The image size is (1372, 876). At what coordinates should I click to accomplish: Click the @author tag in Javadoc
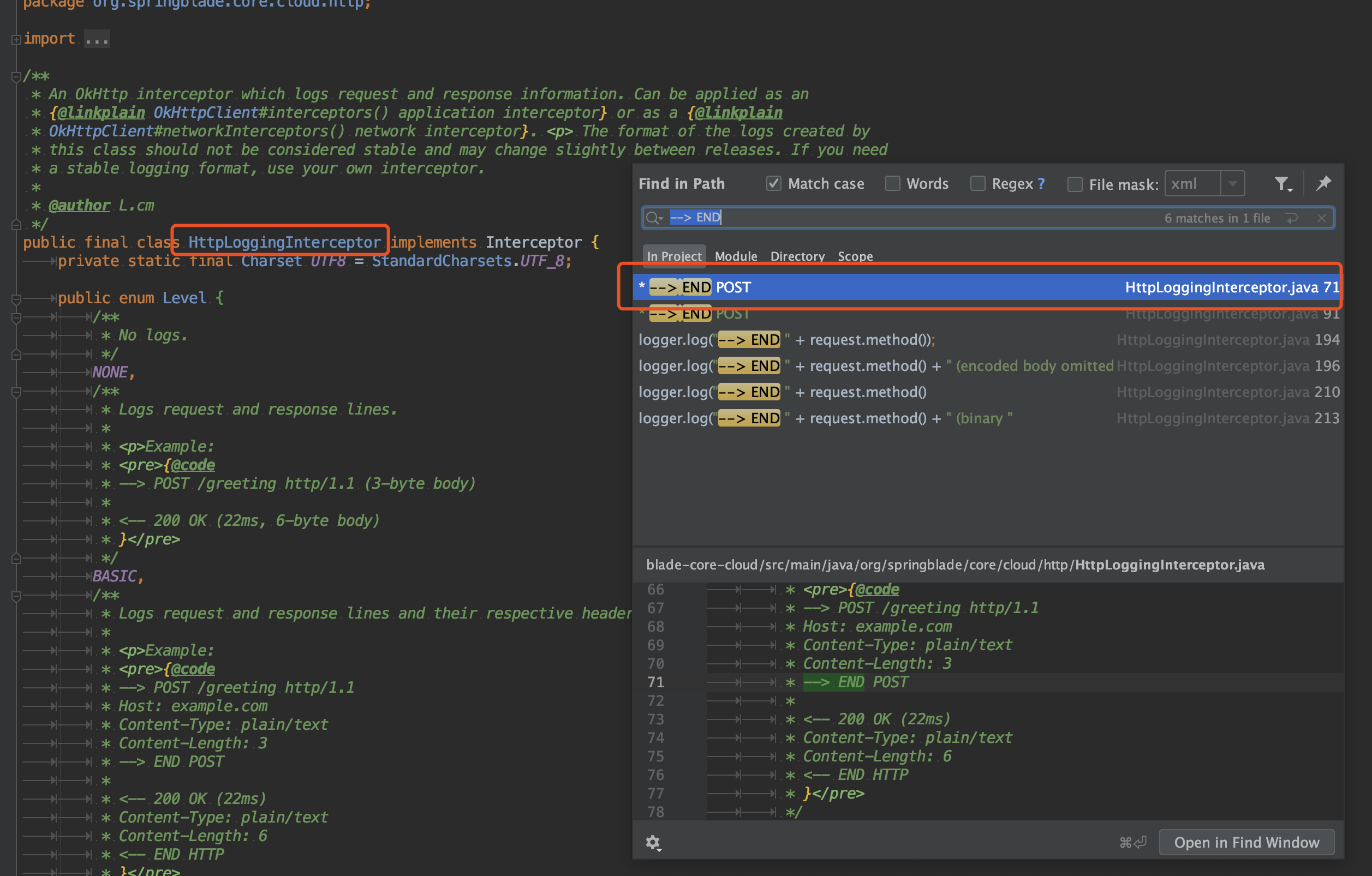[79, 206]
